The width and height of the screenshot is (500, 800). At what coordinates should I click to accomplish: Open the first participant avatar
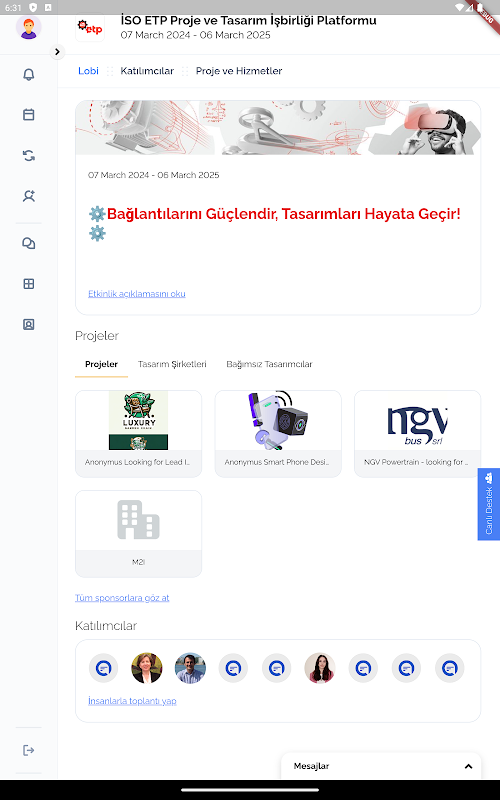click(104, 668)
